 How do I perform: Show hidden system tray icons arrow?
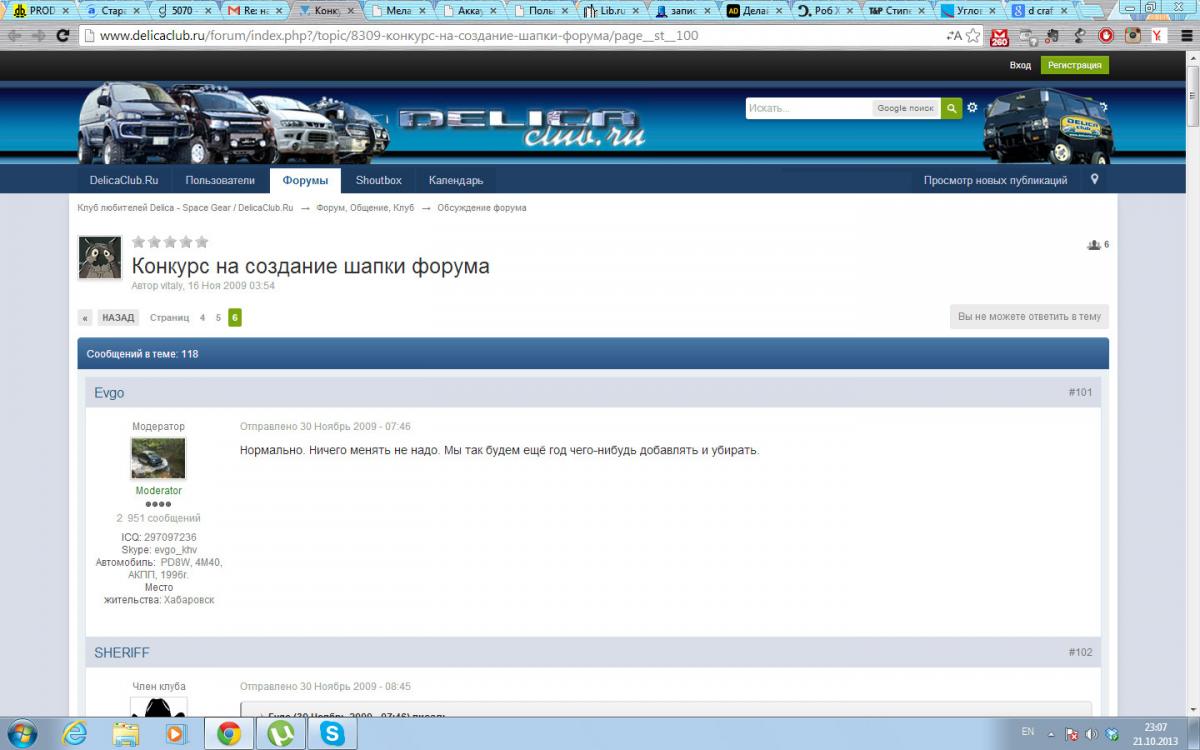point(1052,733)
